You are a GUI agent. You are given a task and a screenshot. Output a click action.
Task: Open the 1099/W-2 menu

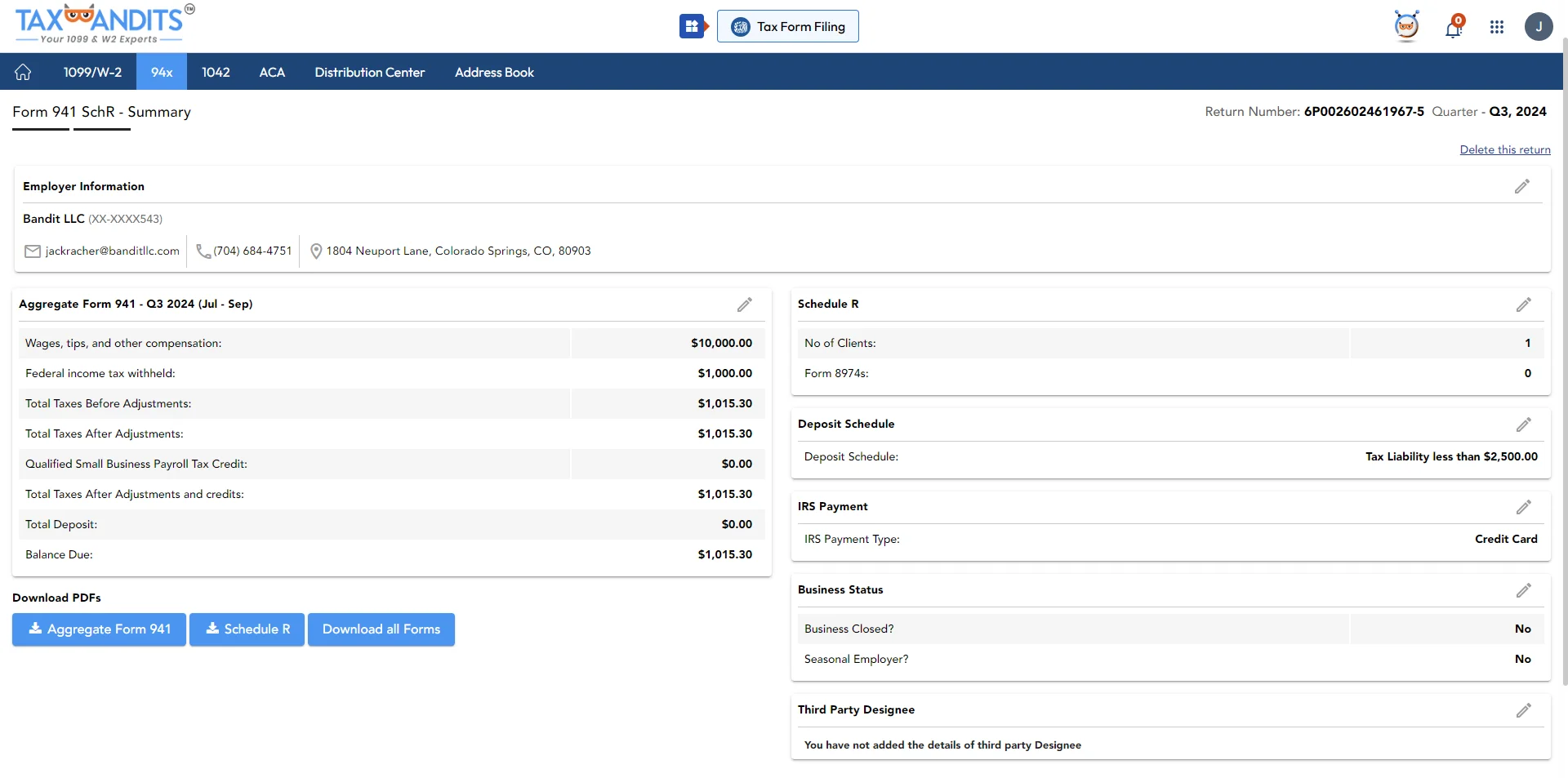[x=92, y=72]
